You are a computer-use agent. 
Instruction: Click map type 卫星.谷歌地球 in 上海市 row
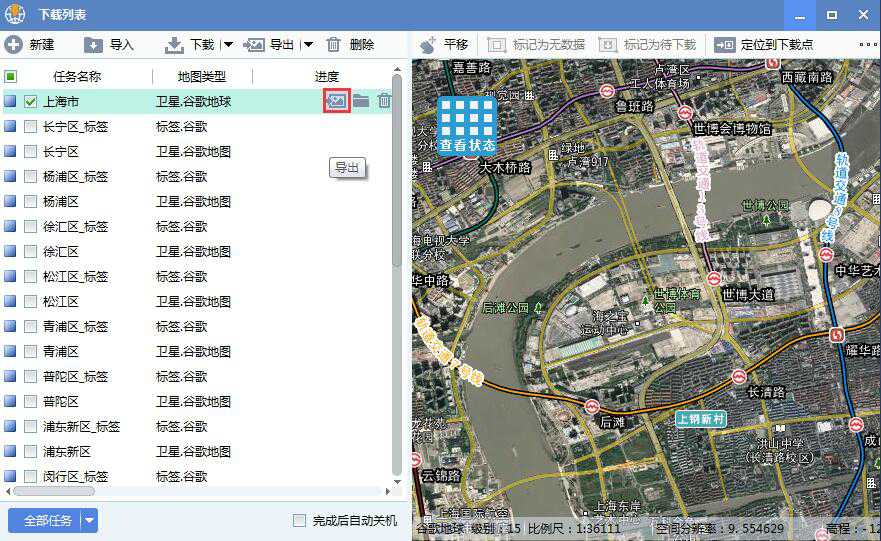pyautogui.click(x=193, y=102)
